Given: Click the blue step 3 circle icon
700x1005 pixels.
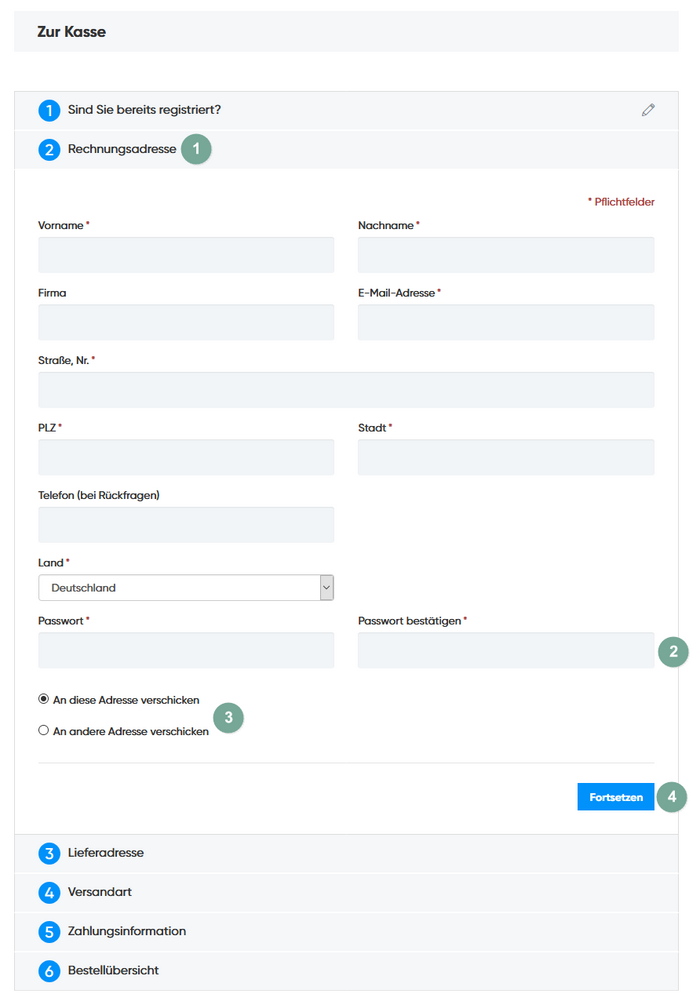Looking at the screenshot, I should [x=49, y=853].
